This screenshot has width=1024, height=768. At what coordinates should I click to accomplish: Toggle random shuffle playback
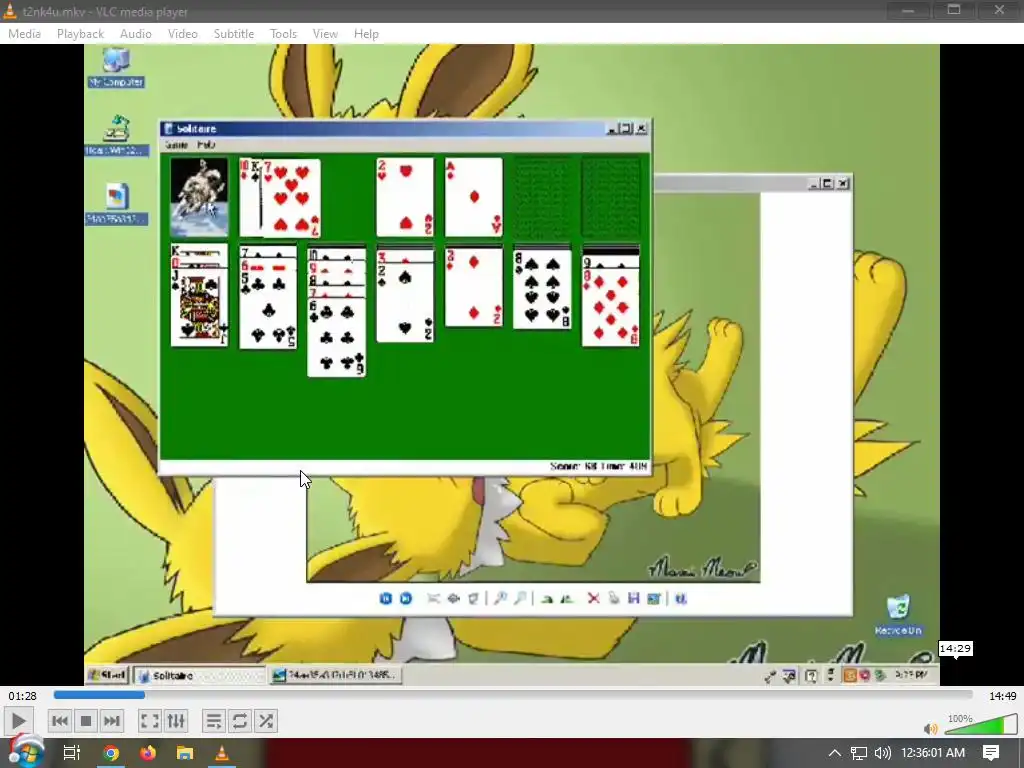coord(266,721)
